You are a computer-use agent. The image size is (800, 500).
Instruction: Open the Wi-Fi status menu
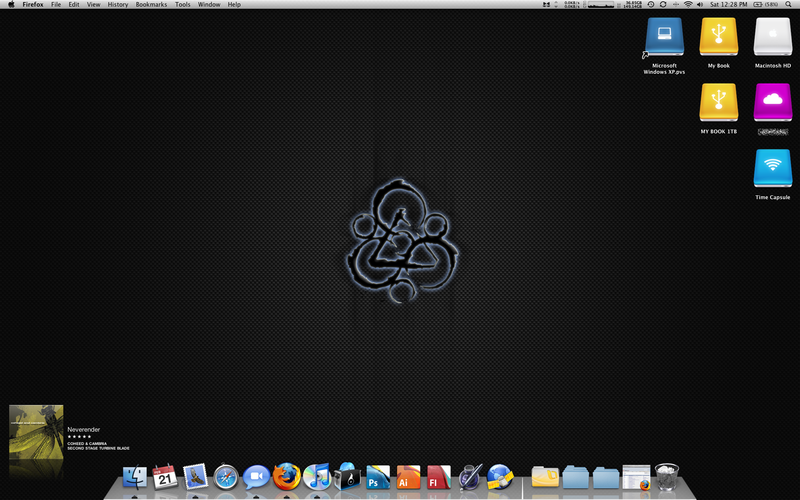pos(688,4)
